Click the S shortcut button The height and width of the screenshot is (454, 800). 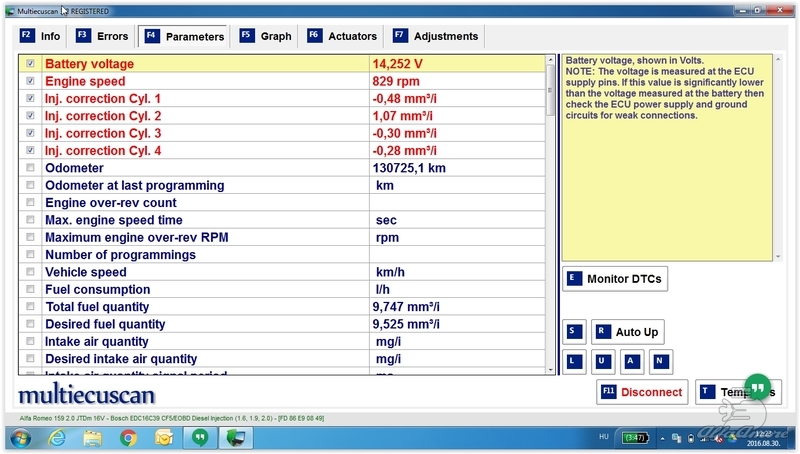[x=574, y=332]
